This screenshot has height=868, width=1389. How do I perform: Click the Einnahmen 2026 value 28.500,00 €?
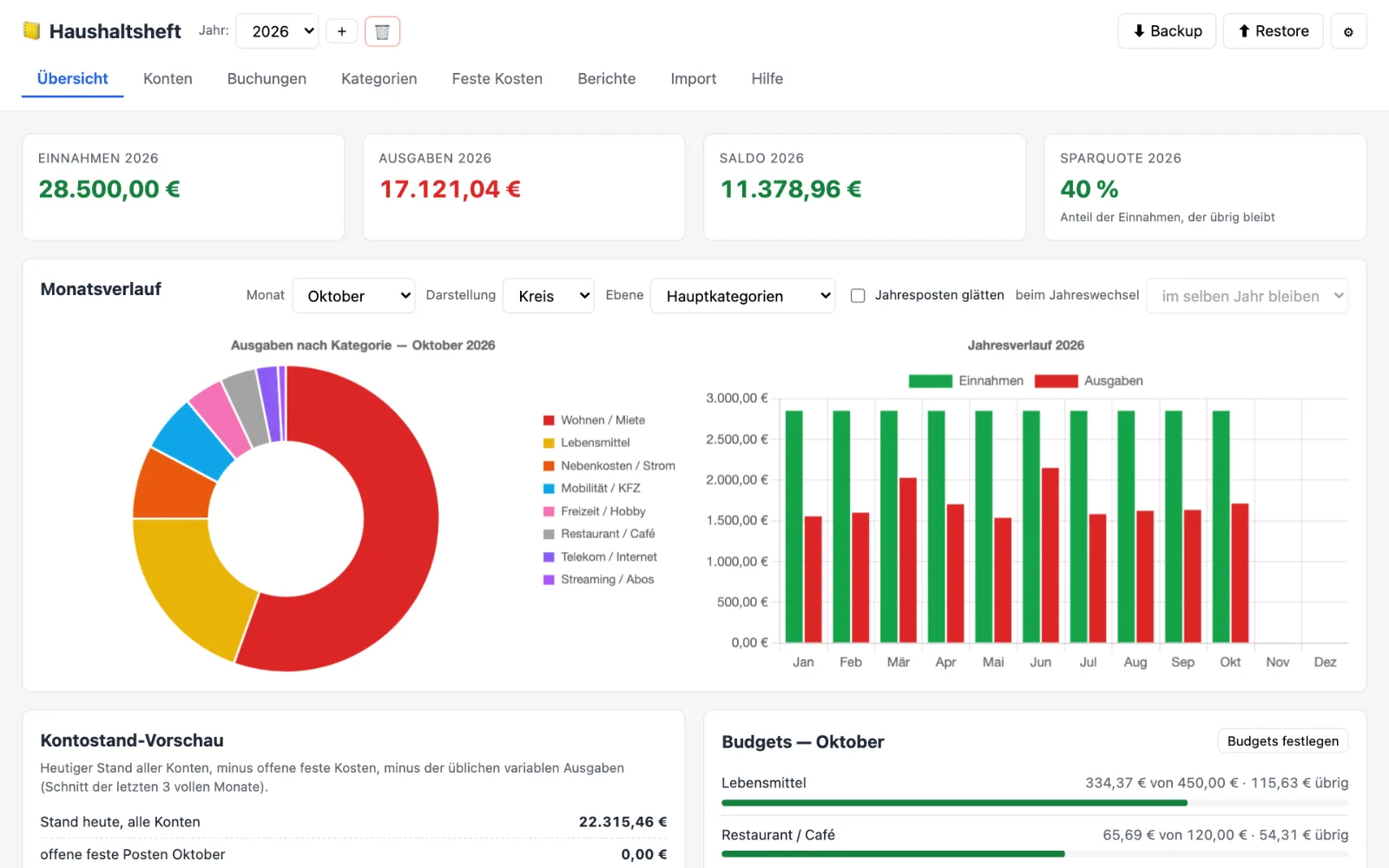(109, 189)
